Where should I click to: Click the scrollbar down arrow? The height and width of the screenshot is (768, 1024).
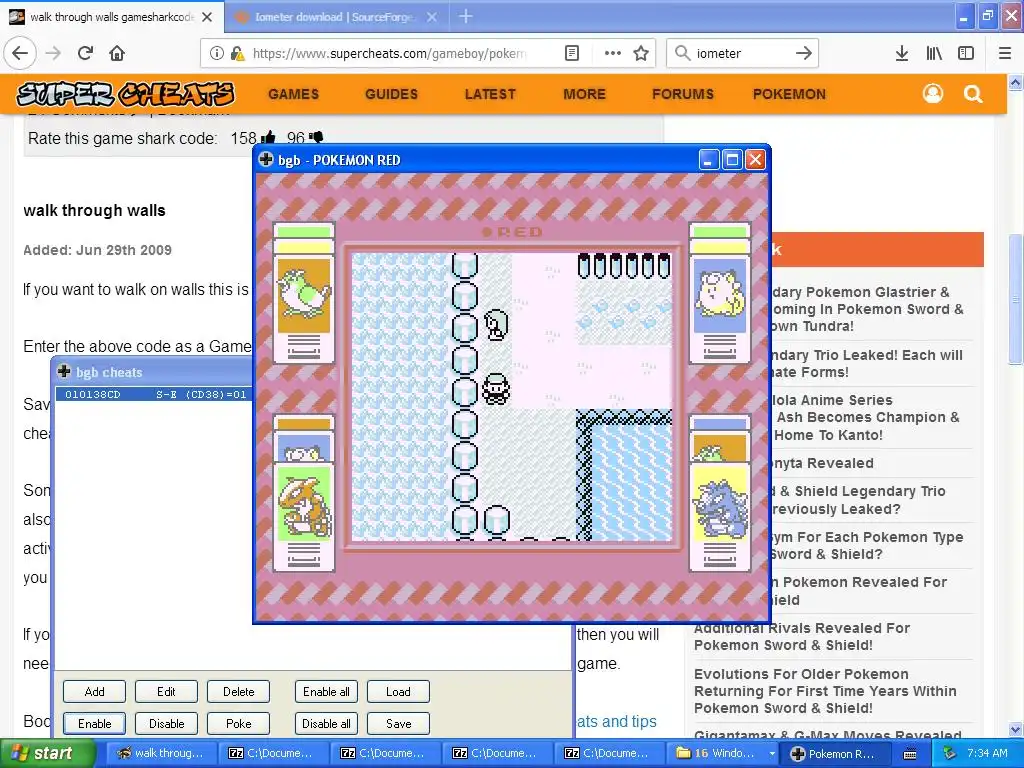click(1016, 729)
